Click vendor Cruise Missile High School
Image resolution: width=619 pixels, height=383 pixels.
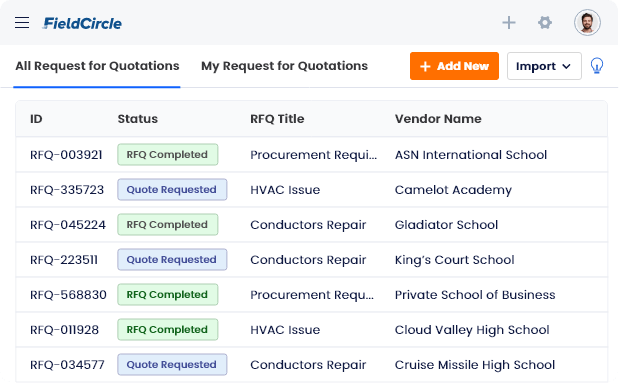point(475,365)
